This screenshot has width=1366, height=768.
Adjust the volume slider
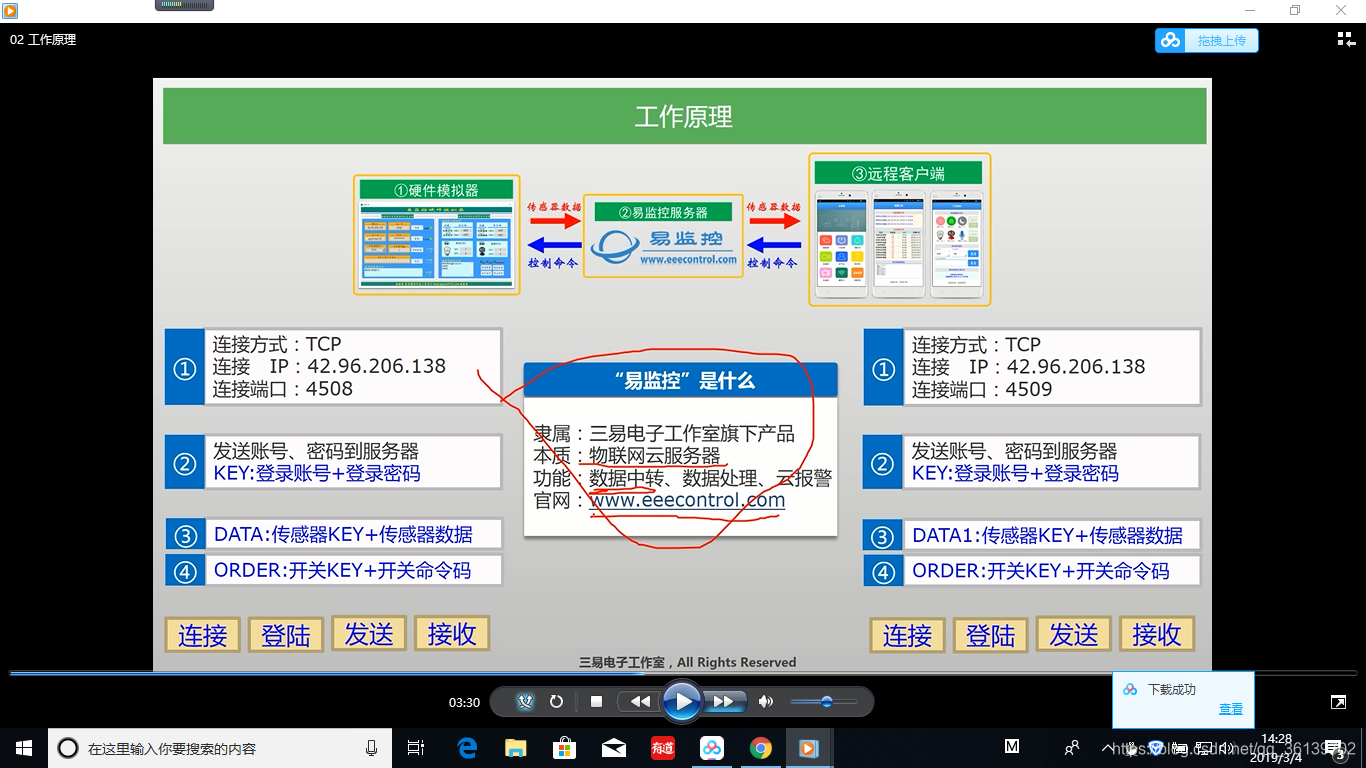(824, 702)
